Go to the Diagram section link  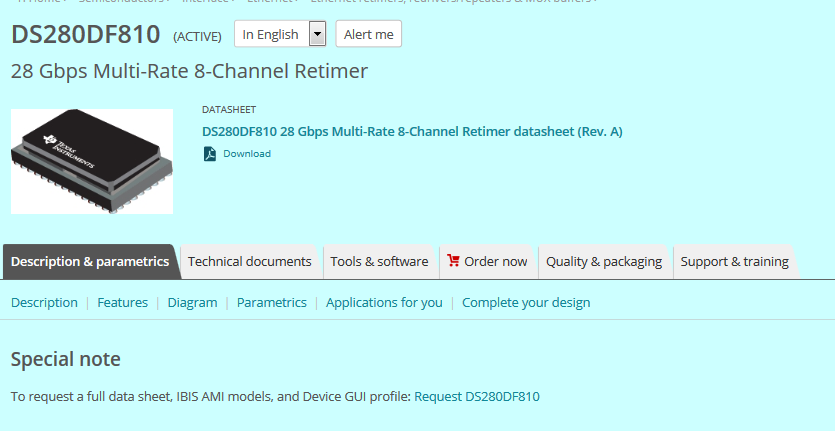coord(192,302)
